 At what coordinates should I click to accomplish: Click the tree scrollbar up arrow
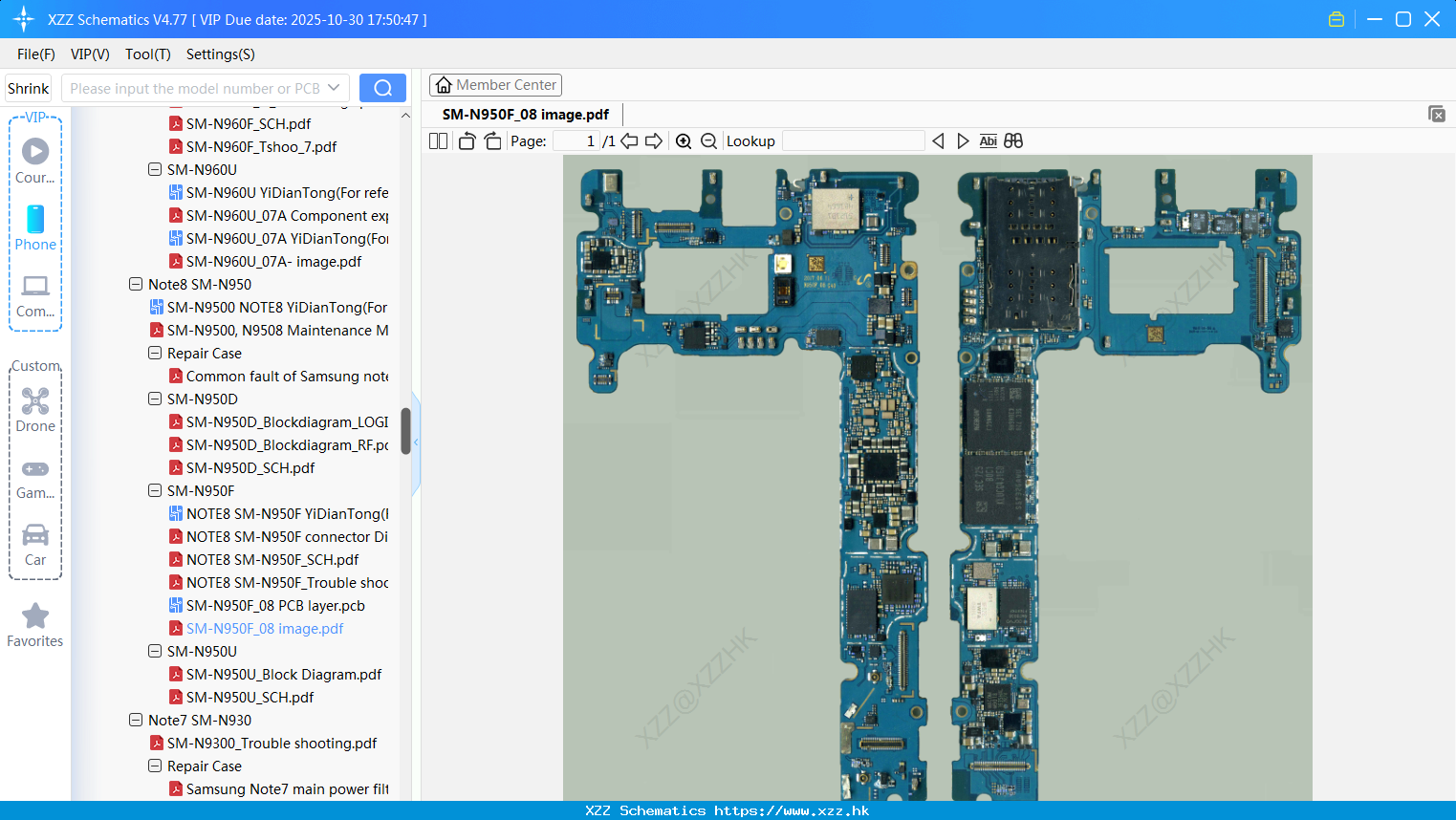(405, 115)
